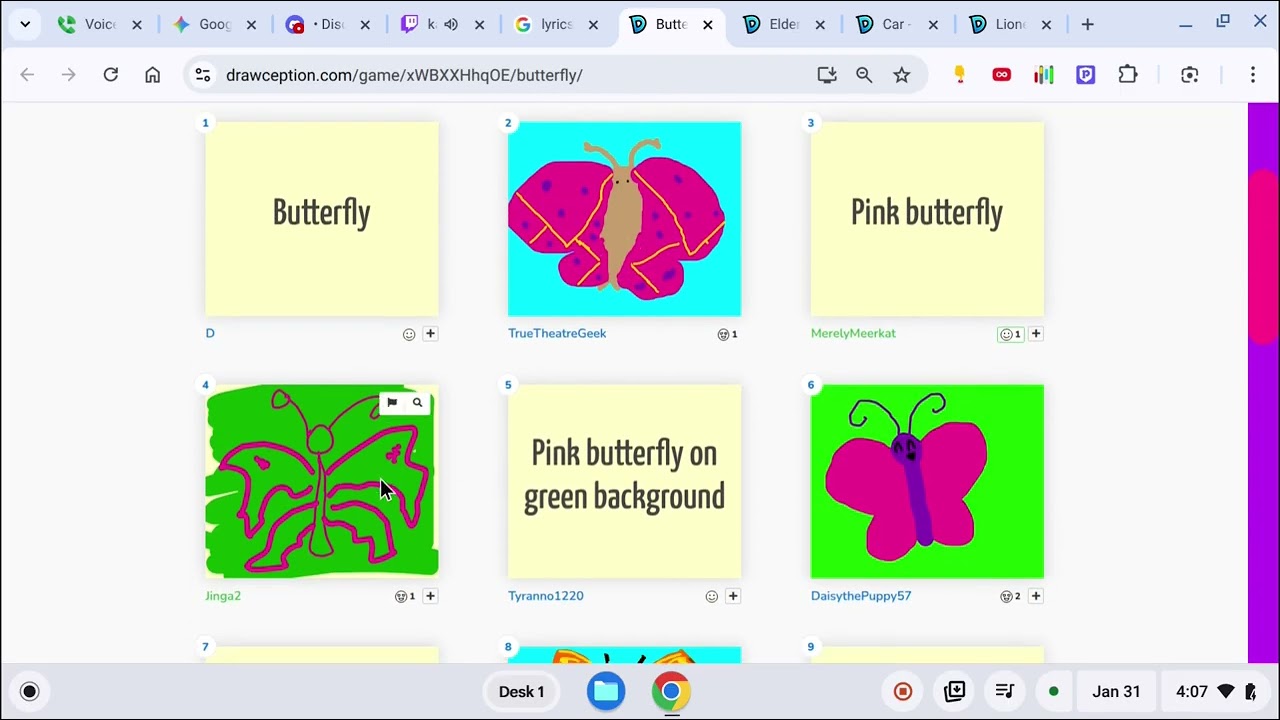The width and height of the screenshot is (1280, 720).
Task: Zoom into the Jinga2 drawing with magnifier icon
Action: tap(417, 403)
